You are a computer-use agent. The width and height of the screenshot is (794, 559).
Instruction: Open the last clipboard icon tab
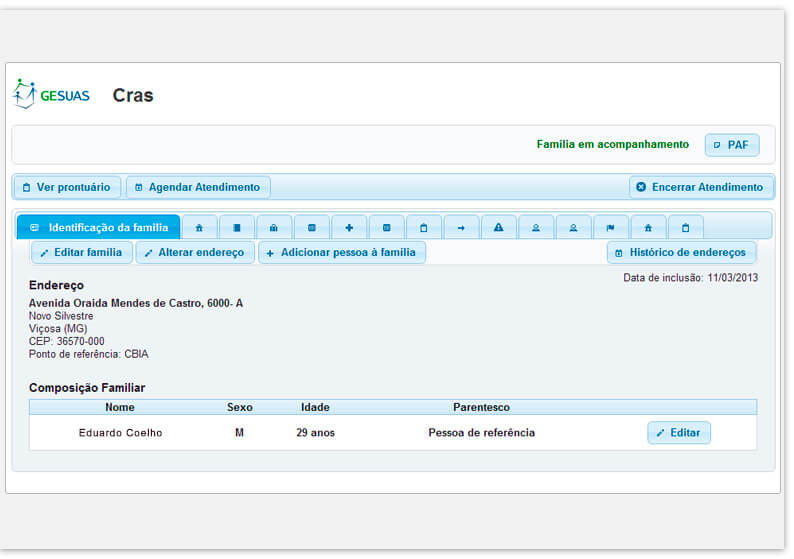point(686,228)
